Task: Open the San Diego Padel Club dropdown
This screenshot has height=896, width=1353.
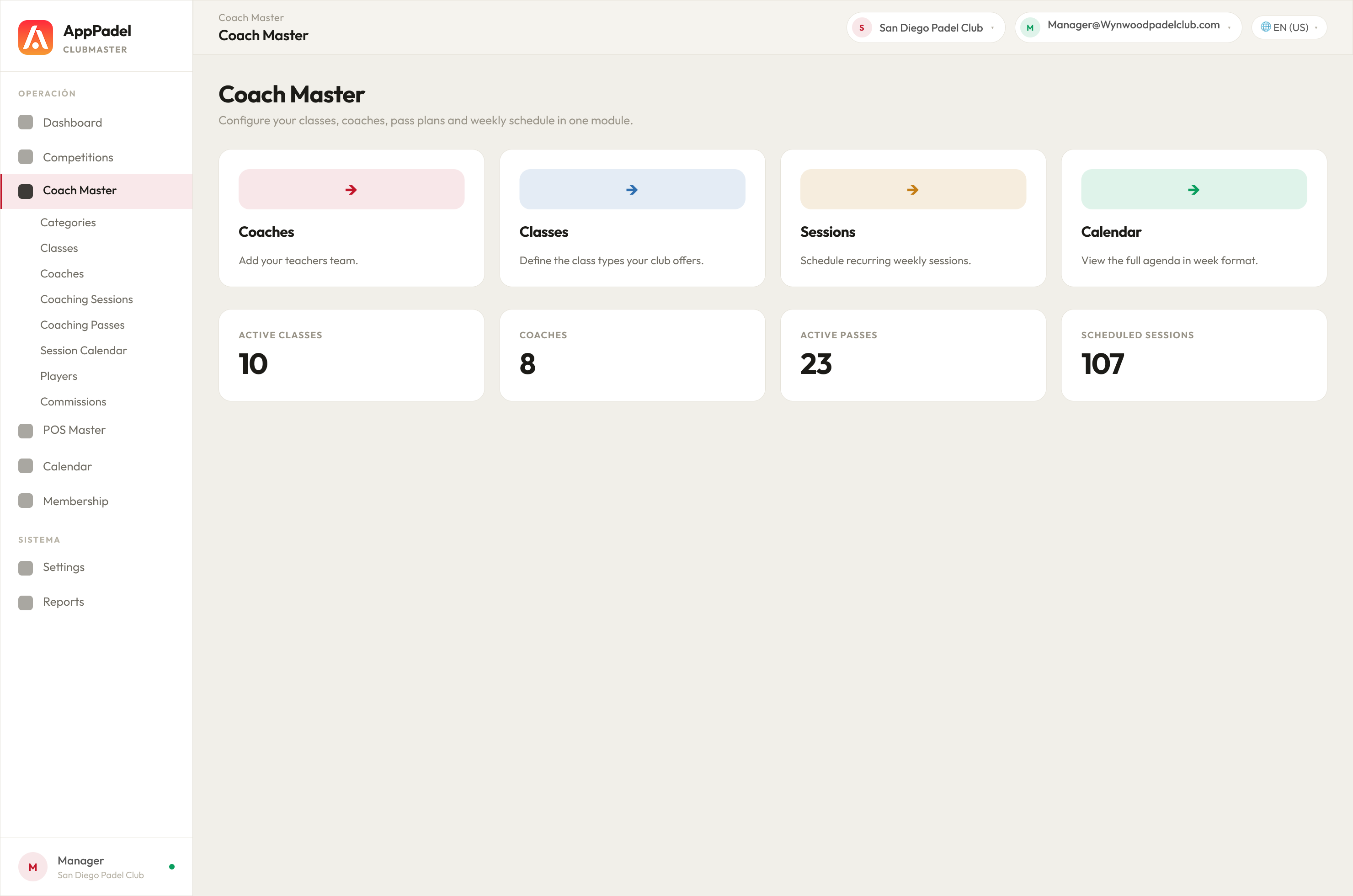Action: click(926, 27)
